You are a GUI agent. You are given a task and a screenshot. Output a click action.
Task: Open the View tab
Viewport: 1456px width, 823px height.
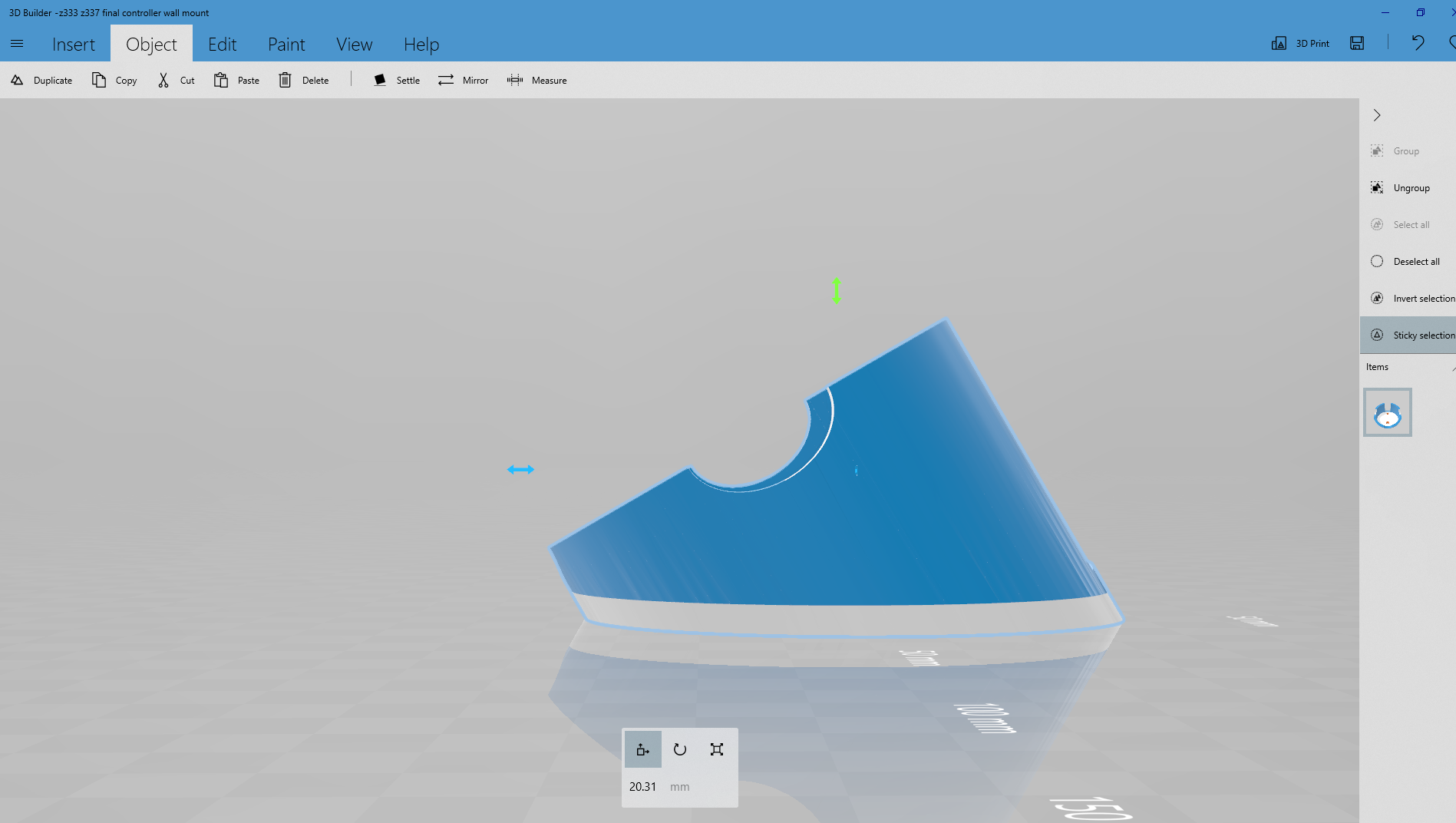tap(354, 44)
